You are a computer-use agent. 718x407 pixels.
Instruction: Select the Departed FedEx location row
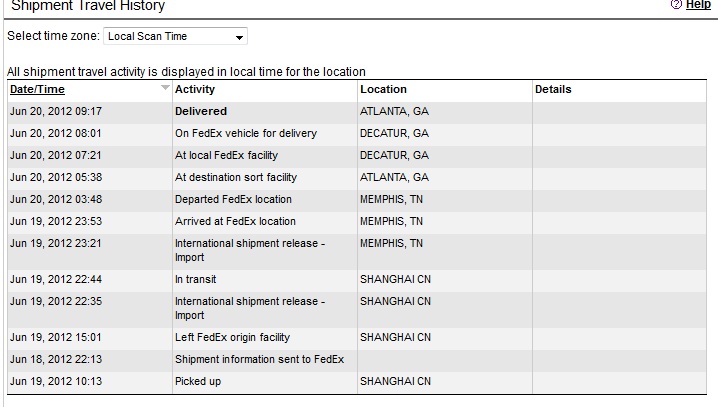coord(357,199)
